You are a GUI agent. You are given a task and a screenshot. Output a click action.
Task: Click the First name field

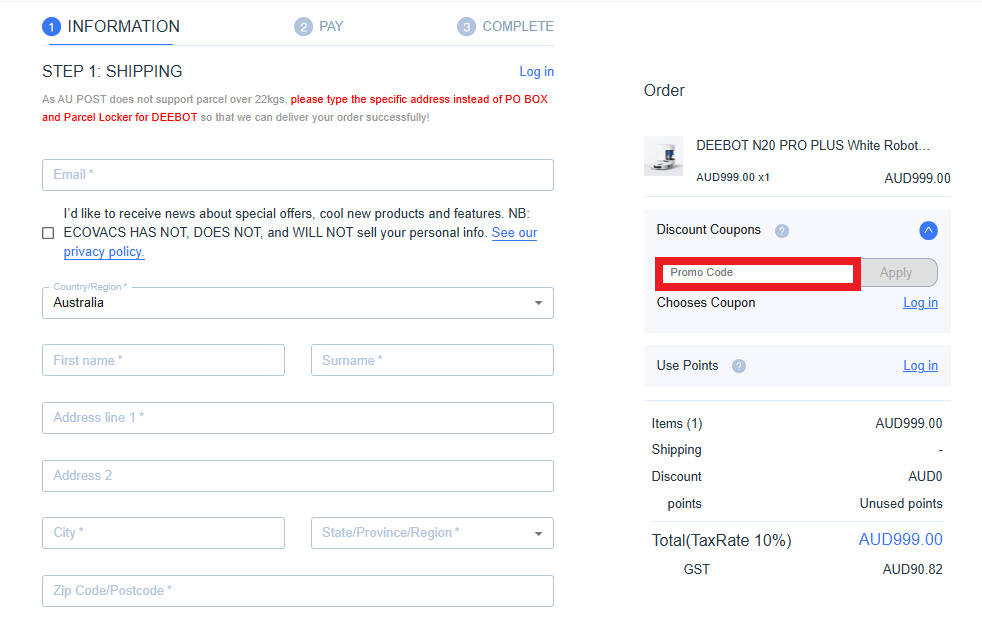click(163, 360)
